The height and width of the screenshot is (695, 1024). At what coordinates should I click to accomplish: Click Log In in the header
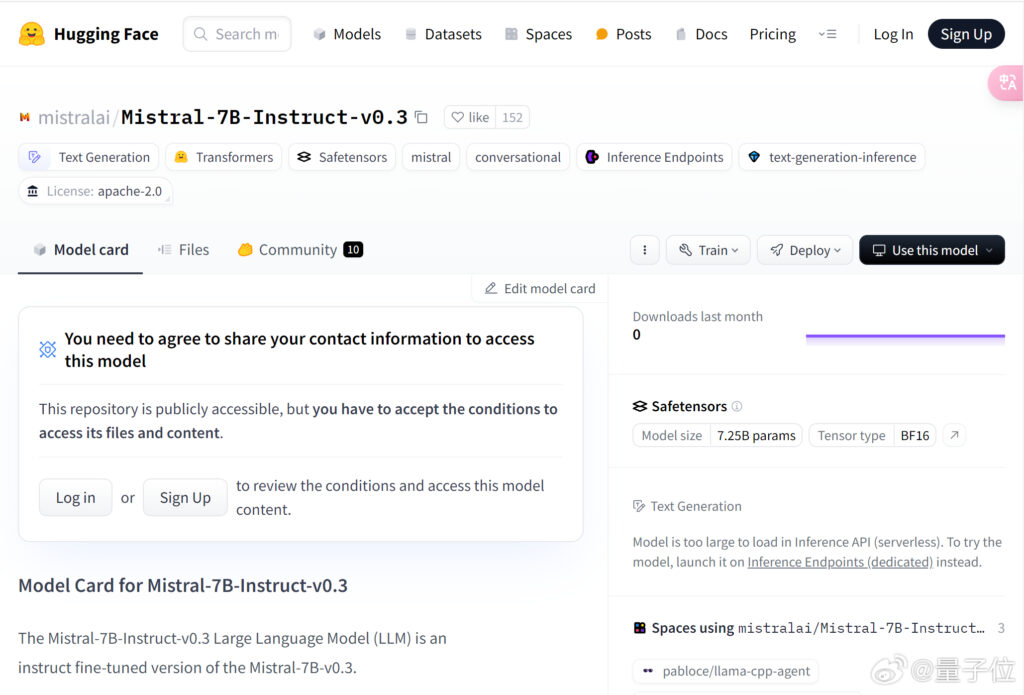[x=893, y=34]
